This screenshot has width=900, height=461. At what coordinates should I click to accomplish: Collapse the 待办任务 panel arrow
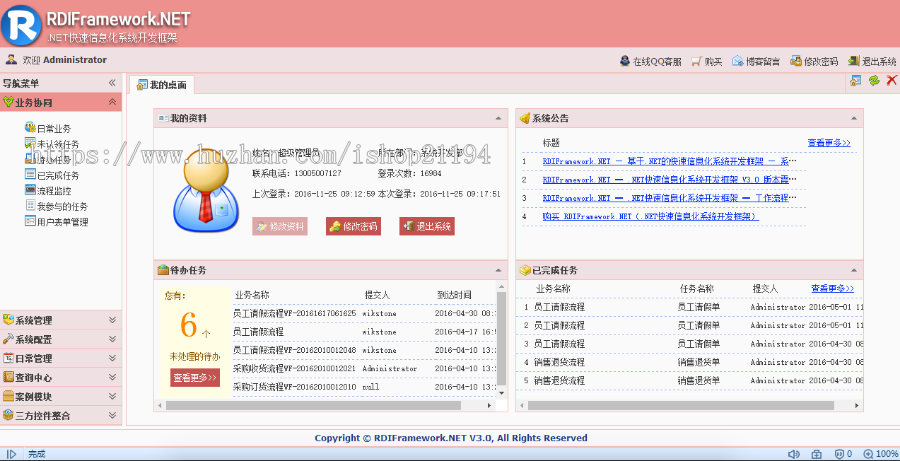(x=498, y=270)
